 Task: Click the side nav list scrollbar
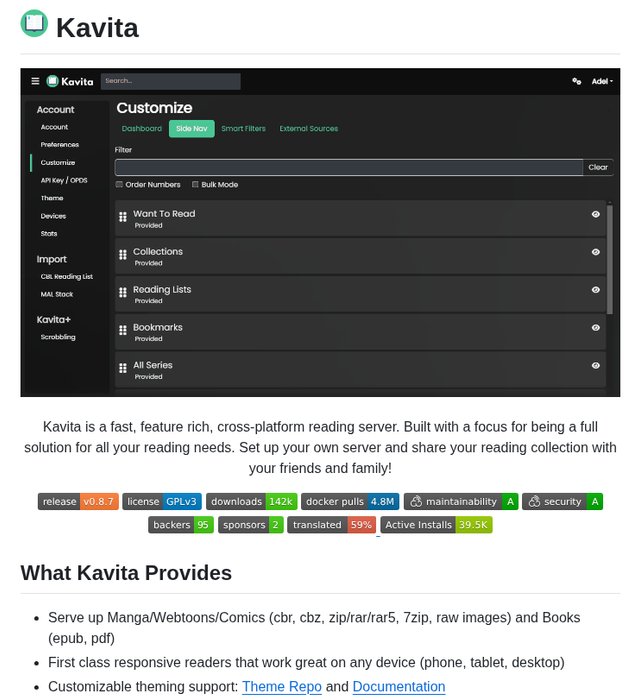click(x=609, y=260)
